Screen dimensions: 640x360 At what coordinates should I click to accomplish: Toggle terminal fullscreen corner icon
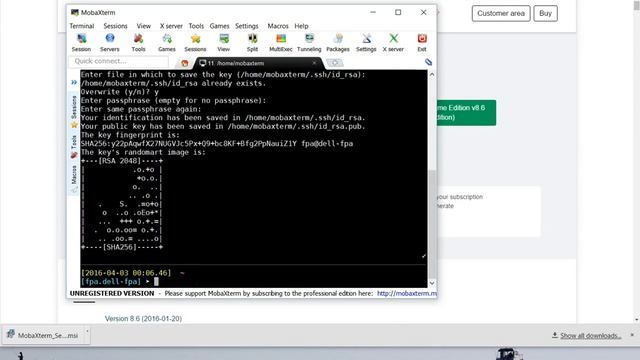(x=424, y=256)
